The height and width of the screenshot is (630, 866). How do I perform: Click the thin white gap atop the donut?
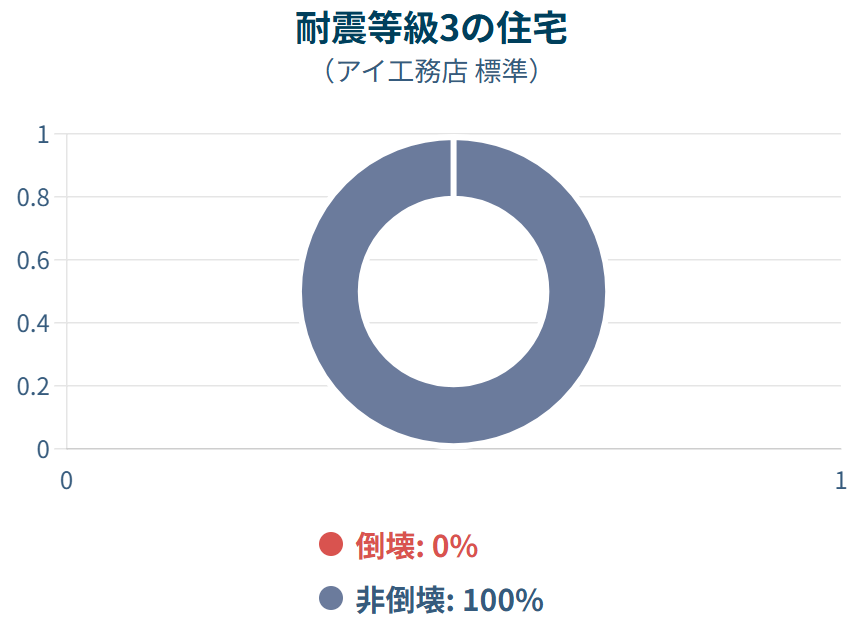coord(453,167)
